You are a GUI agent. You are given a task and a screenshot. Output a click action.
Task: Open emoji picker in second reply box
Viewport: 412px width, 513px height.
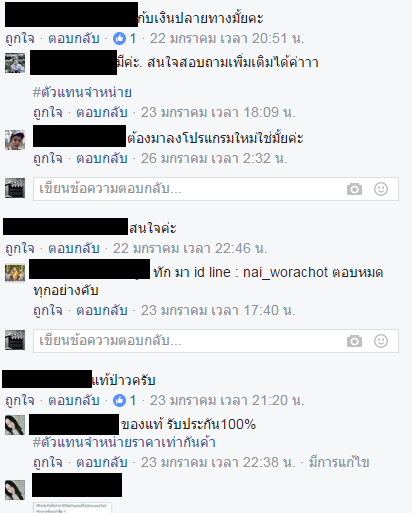tap(381, 341)
